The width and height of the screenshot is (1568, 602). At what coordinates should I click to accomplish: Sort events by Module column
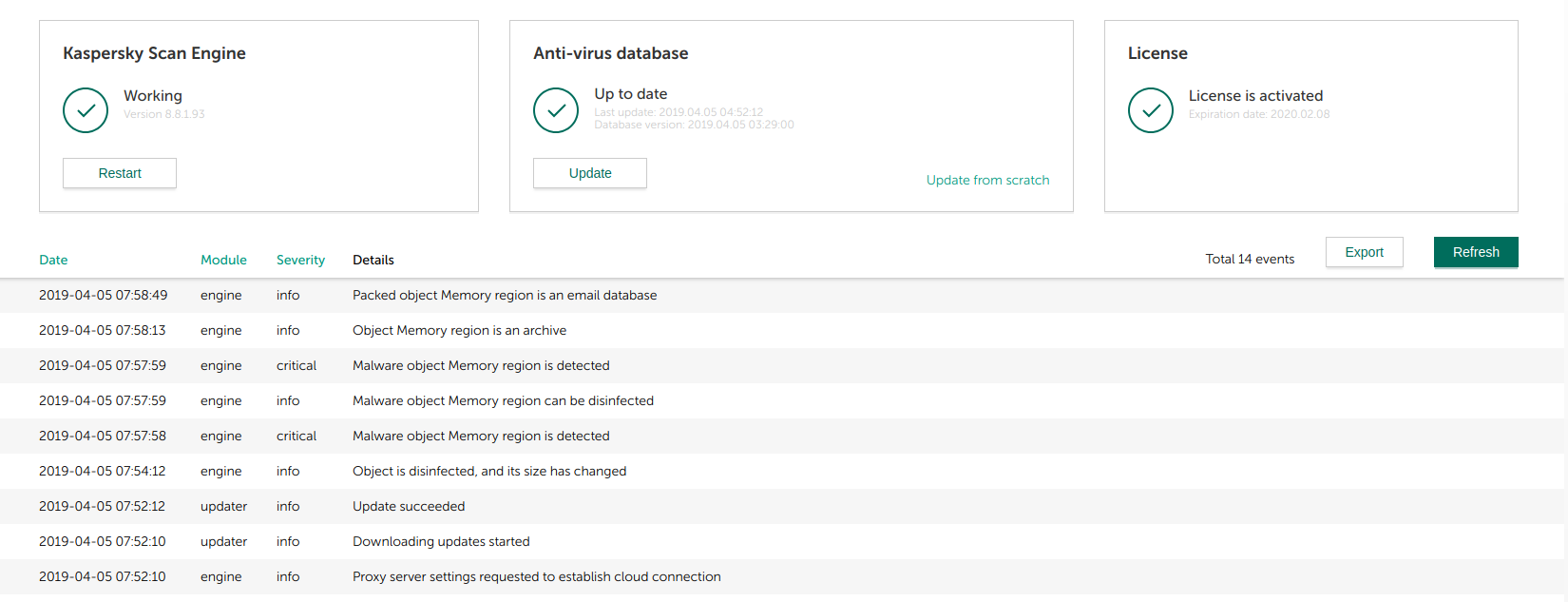(x=223, y=260)
